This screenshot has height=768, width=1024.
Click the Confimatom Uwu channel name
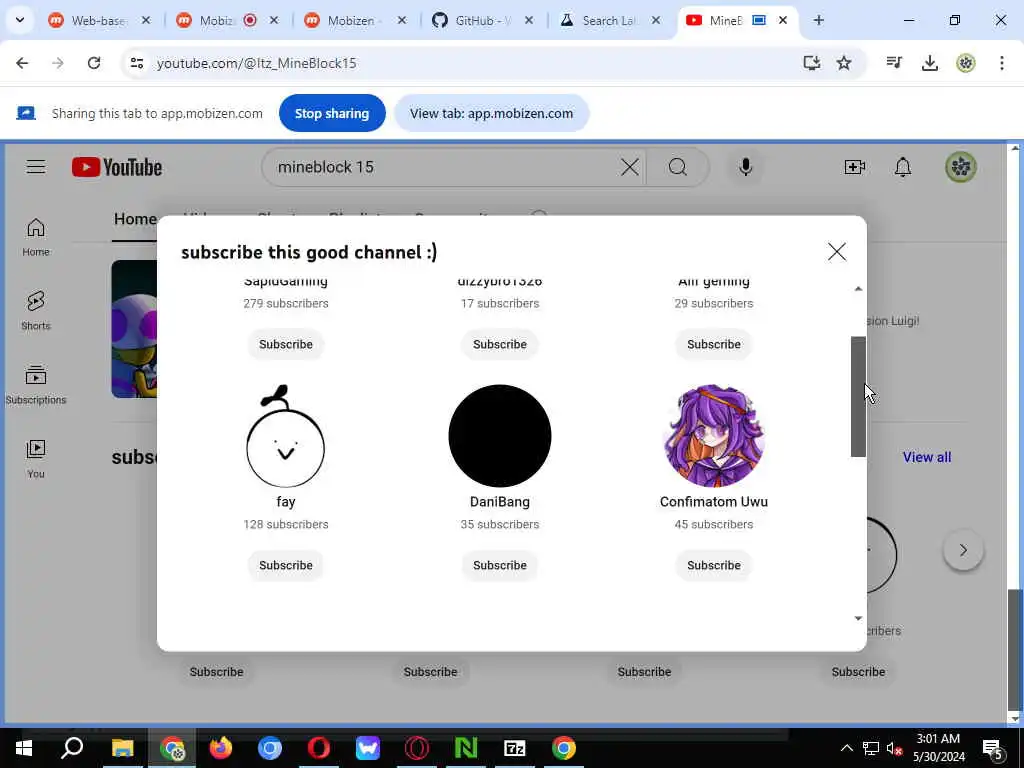(x=714, y=502)
